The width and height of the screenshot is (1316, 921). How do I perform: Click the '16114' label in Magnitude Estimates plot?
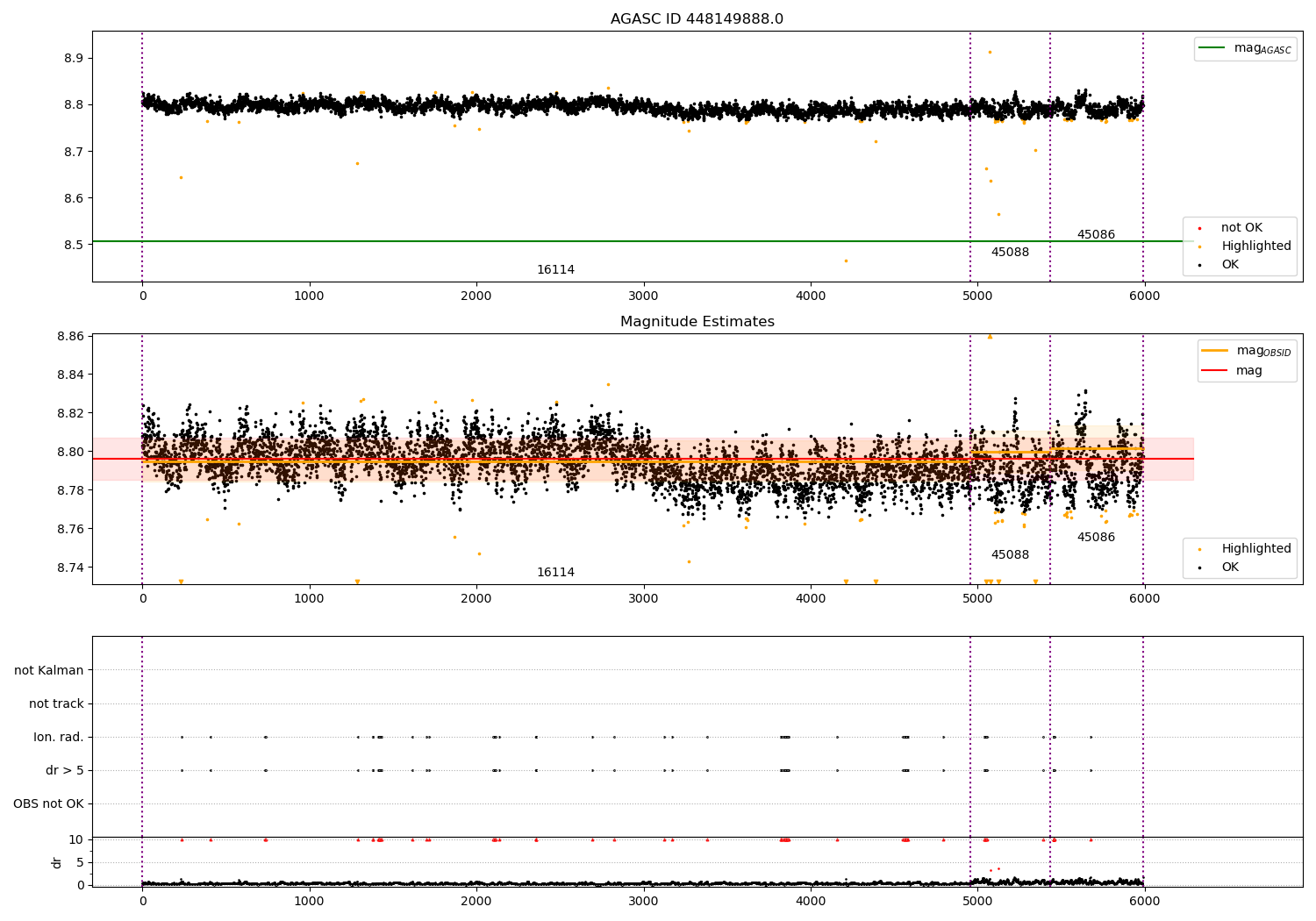[x=555, y=573]
